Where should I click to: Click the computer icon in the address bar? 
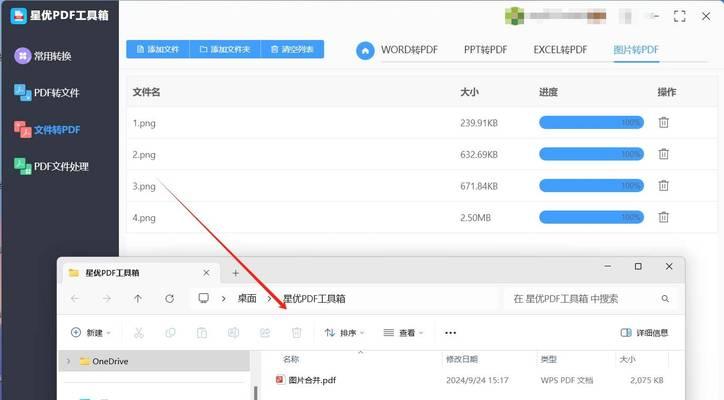pos(204,298)
